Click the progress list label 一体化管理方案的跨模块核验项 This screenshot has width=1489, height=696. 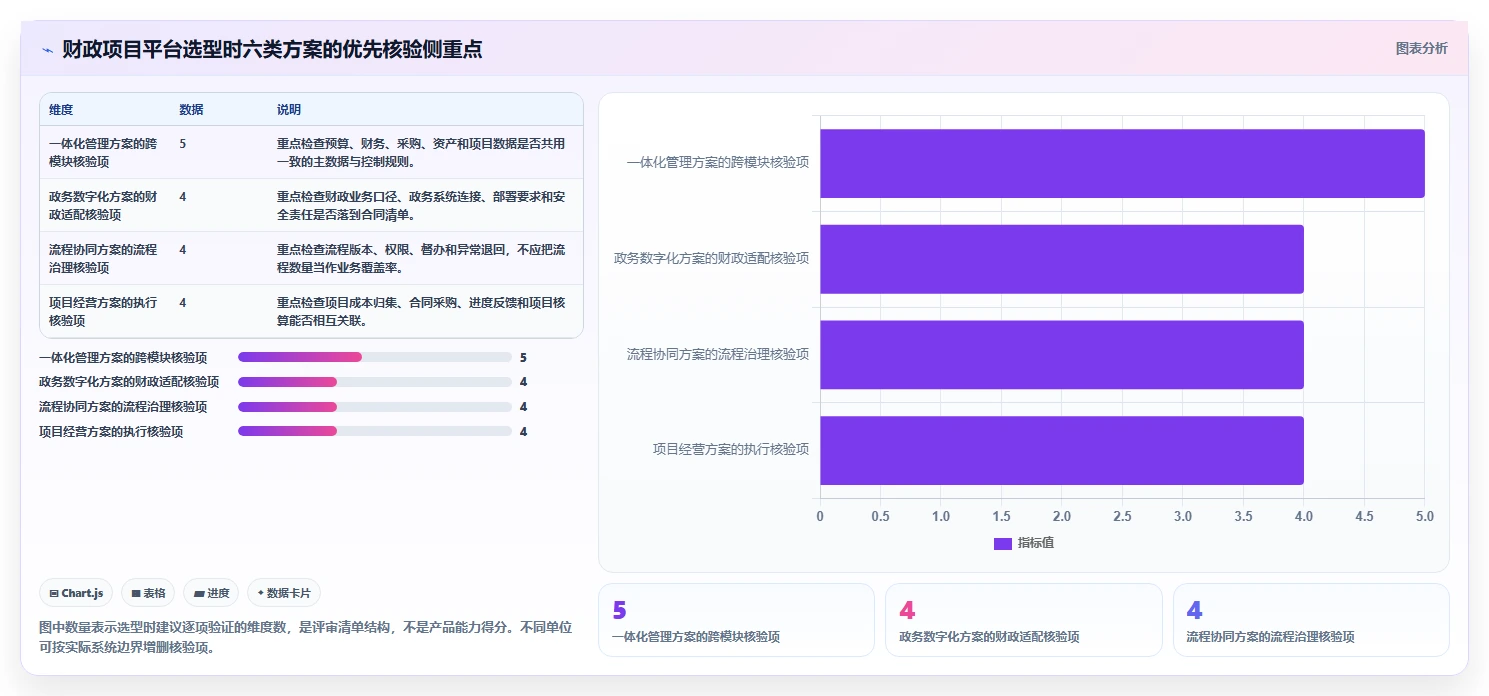pos(123,357)
